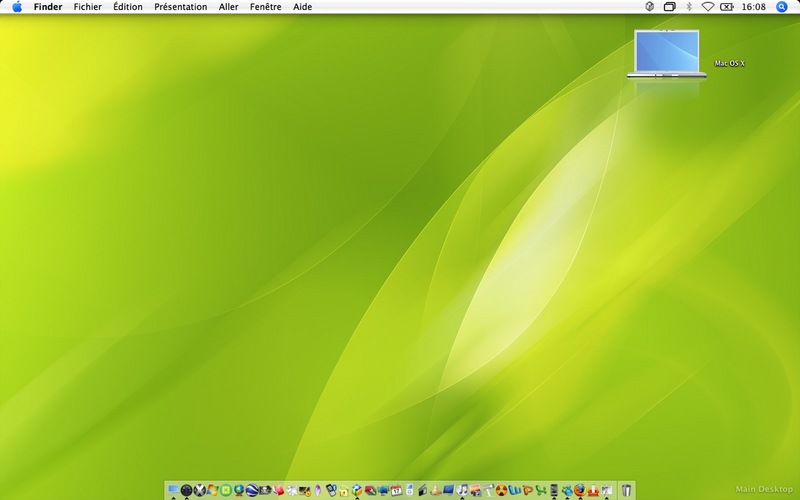Image resolution: width=800 pixels, height=500 pixels.
Task: Launch Firefox from the Dock
Action: pyautogui.click(x=580, y=490)
